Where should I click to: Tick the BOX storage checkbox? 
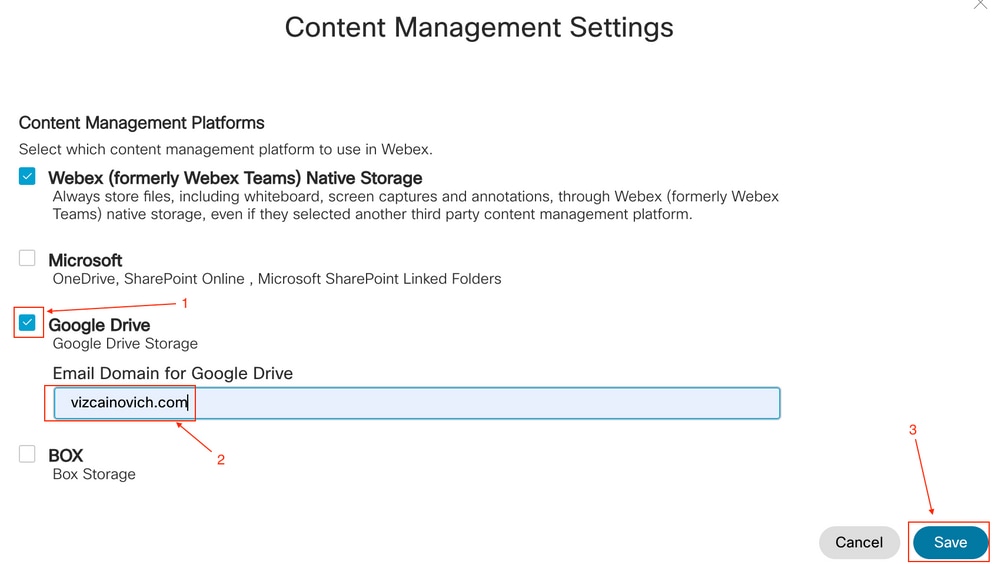[27, 454]
